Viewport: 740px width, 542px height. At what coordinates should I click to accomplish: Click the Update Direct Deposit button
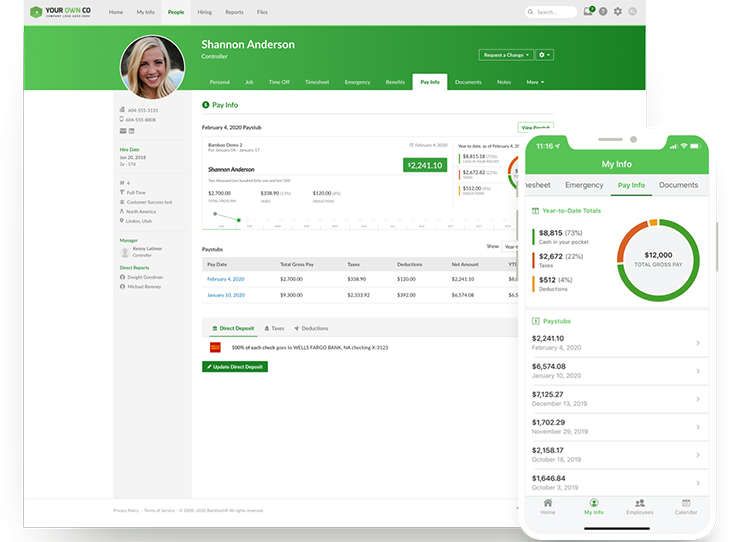[x=235, y=367]
